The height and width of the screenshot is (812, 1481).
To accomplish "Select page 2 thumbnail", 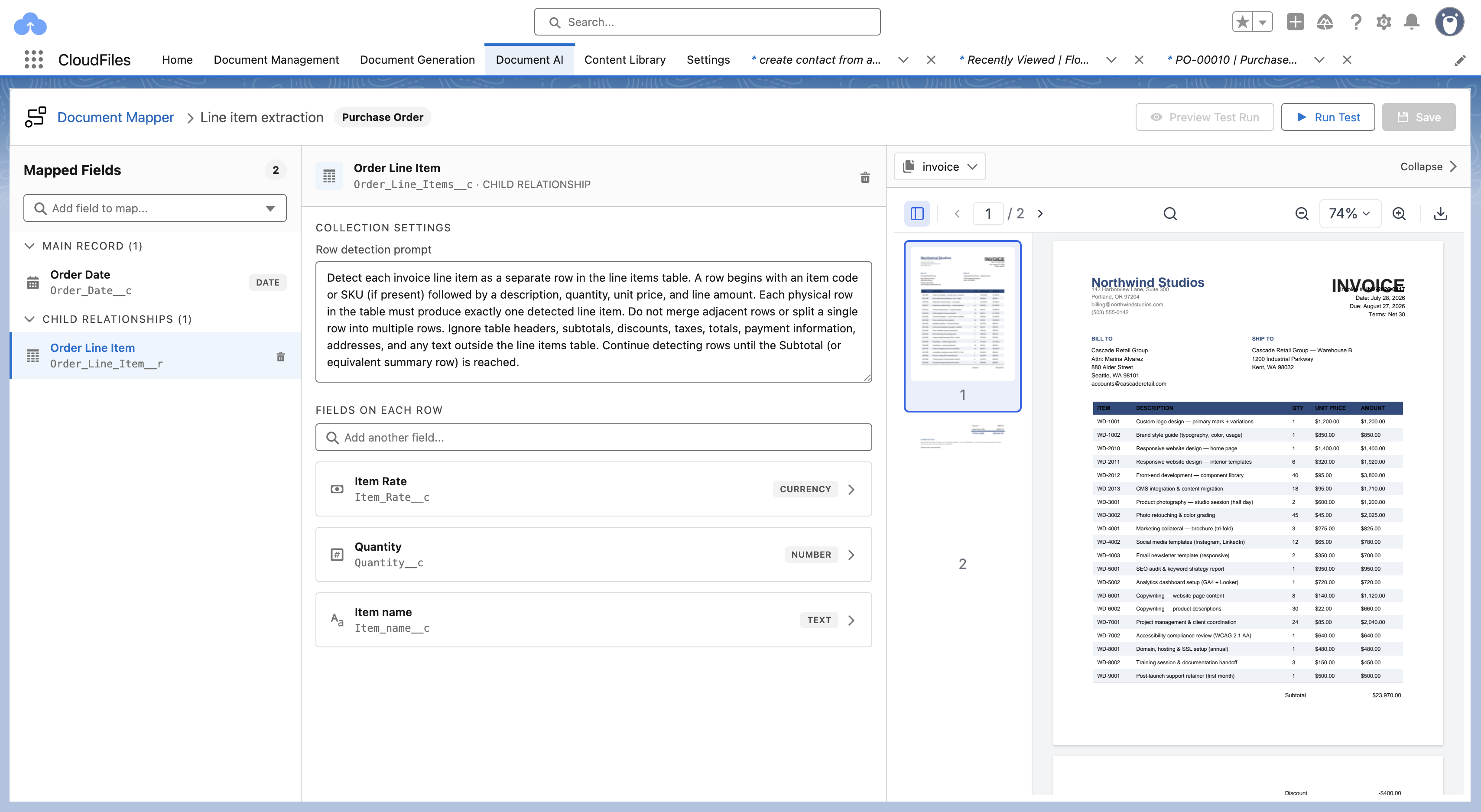I will [x=962, y=494].
